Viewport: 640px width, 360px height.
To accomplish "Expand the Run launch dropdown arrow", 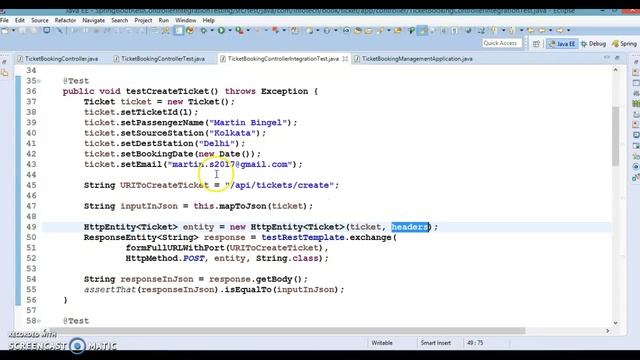I will 230,31.
